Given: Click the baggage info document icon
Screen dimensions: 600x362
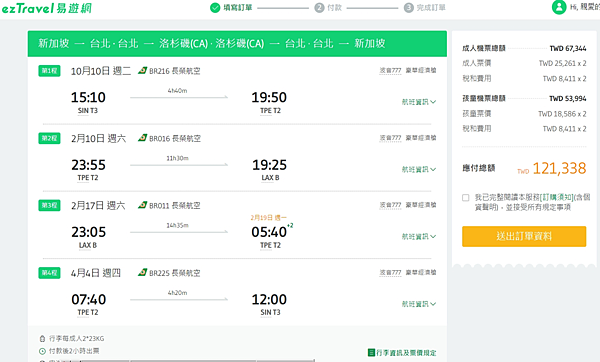Looking at the screenshot, I should [x=371, y=352].
